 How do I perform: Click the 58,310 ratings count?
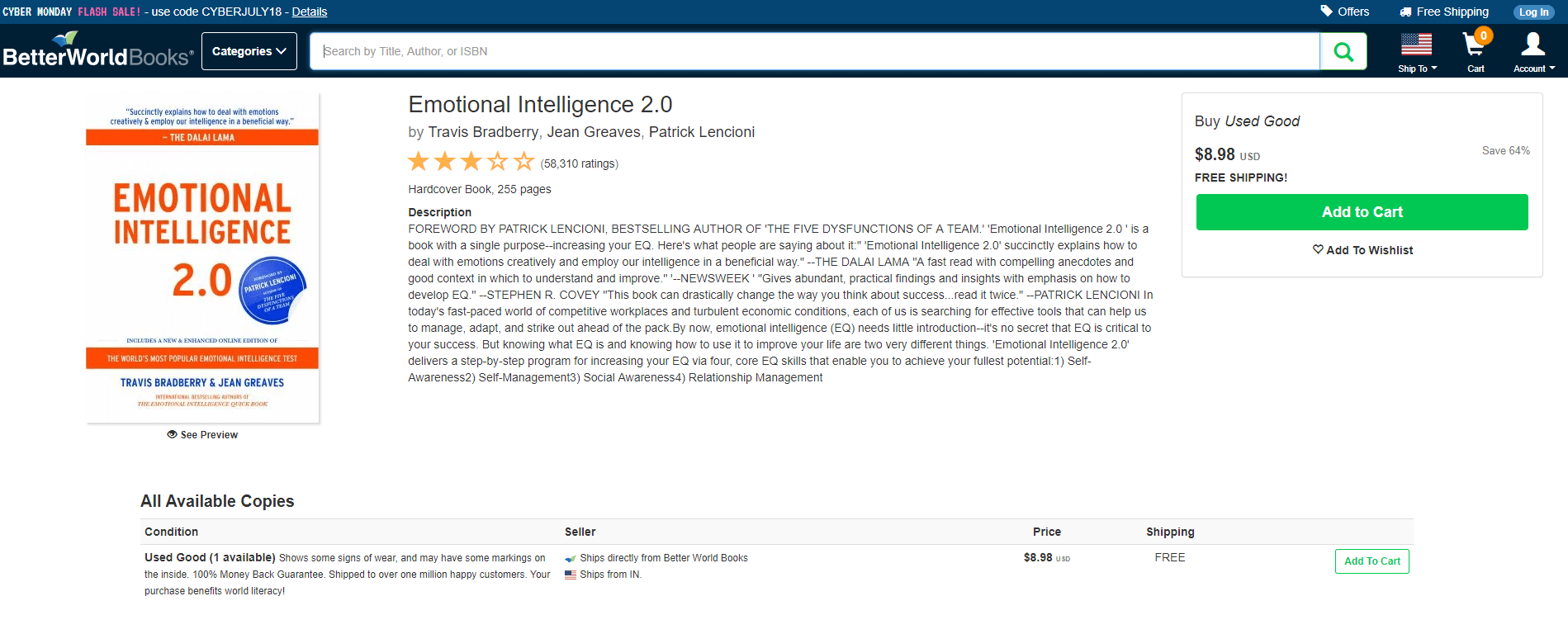580,163
